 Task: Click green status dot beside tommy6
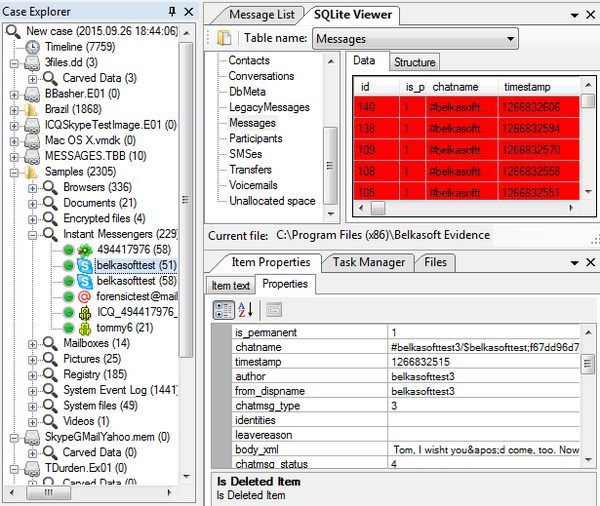point(68,328)
